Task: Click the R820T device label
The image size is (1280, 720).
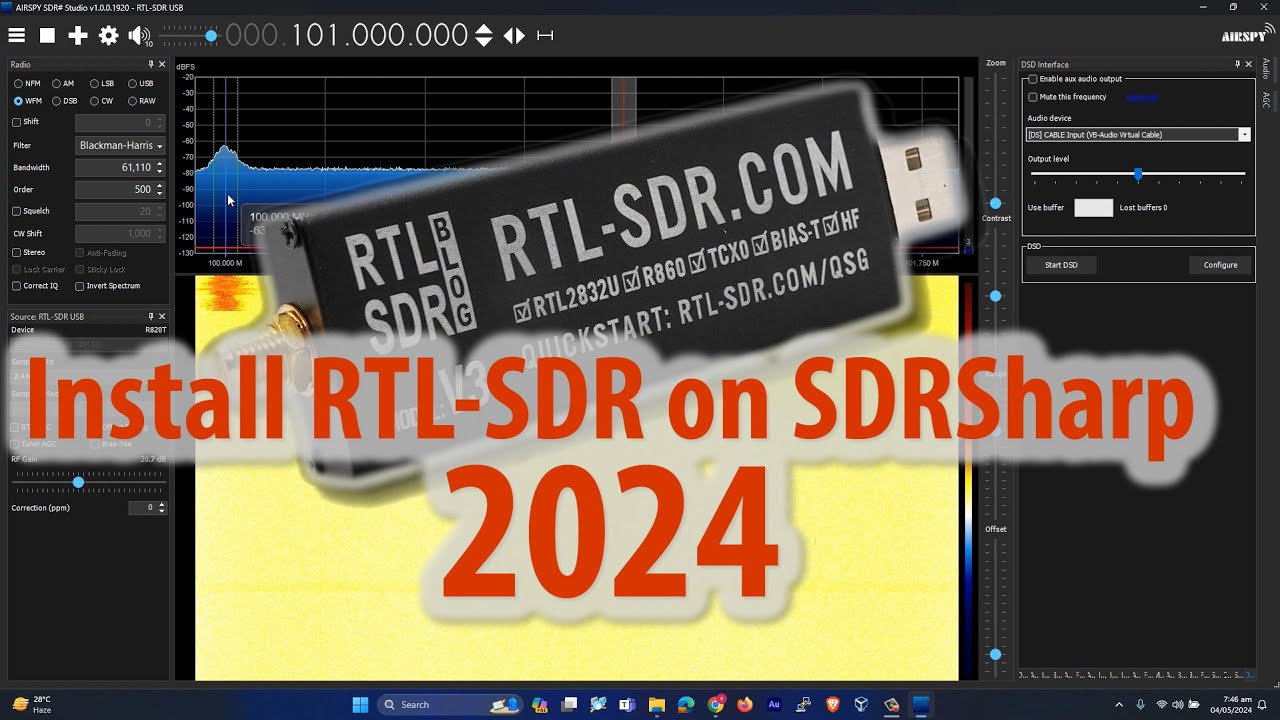Action: [x=155, y=330]
